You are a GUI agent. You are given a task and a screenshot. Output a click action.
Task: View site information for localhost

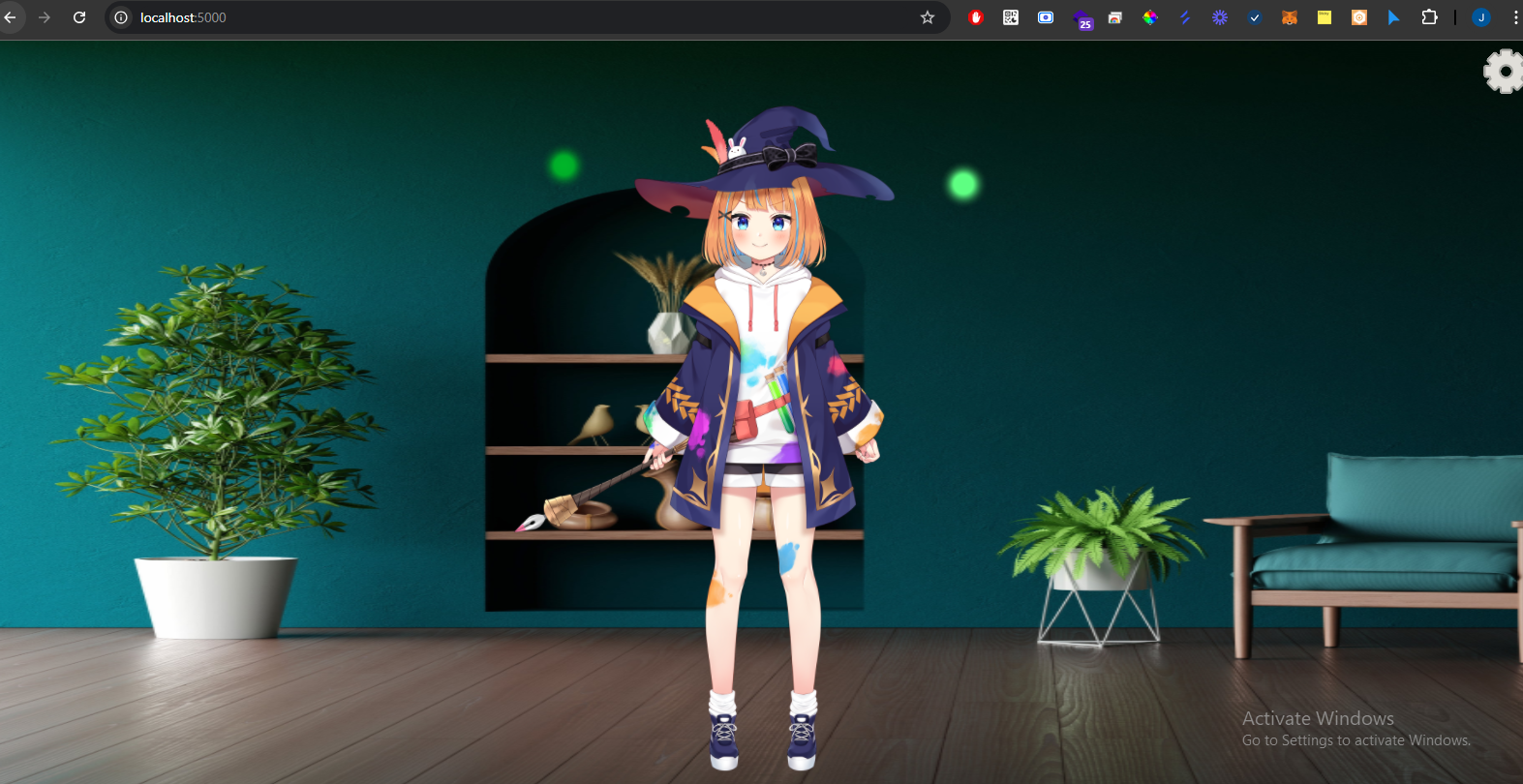click(121, 17)
